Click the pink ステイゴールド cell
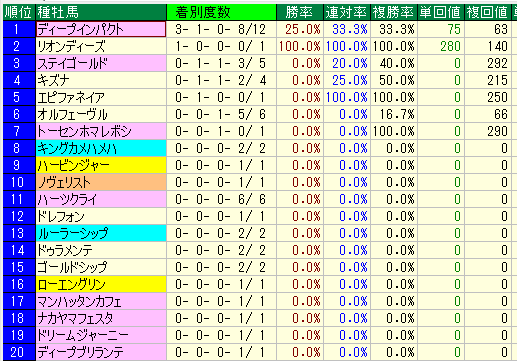Viewport: 517px width, 361px height. coord(101,63)
